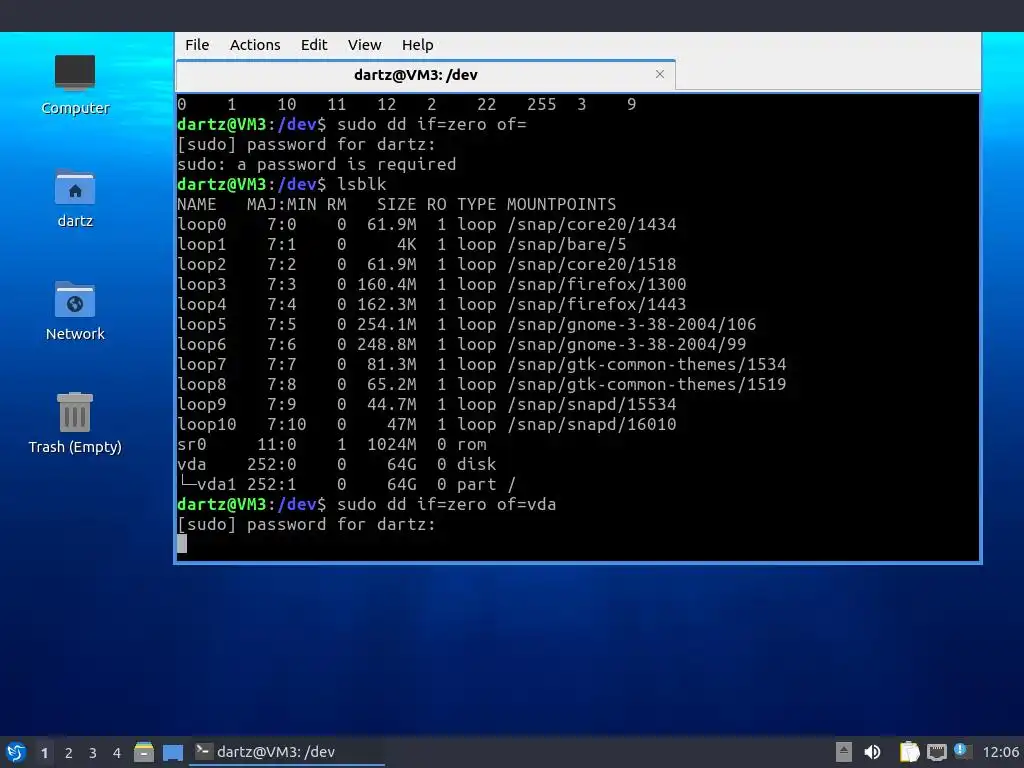Click the sr0 device name
The height and width of the screenshot is (768, 1024).
click(192, 445)
